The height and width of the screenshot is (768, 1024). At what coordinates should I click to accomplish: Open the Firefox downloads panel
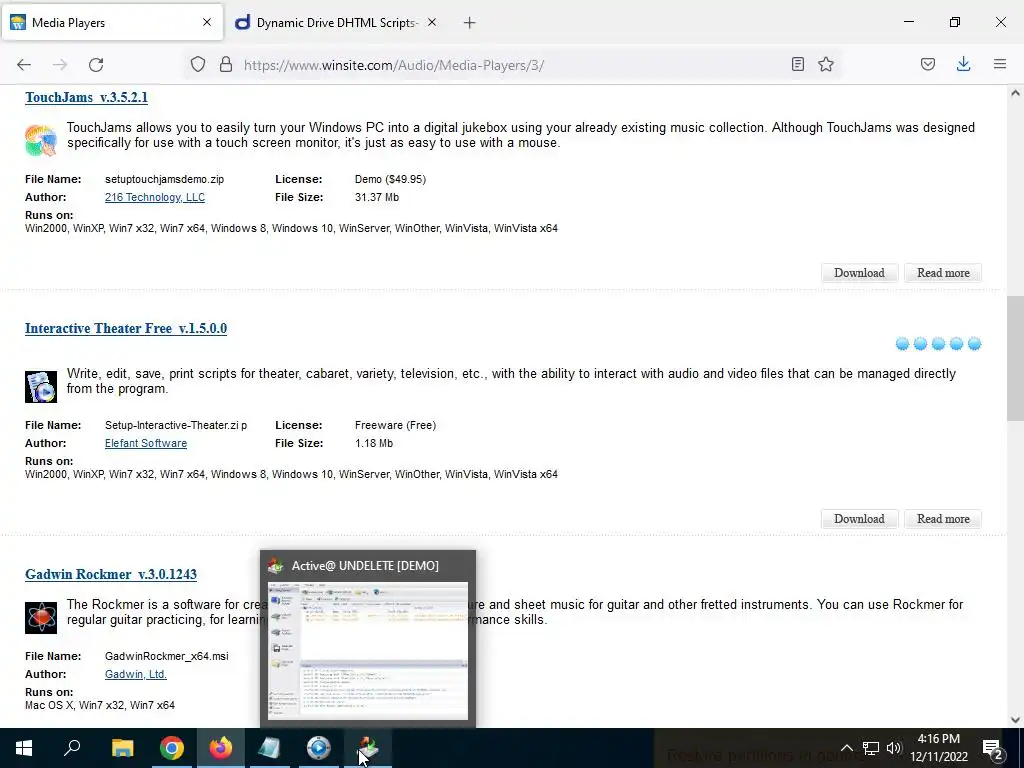963,64
